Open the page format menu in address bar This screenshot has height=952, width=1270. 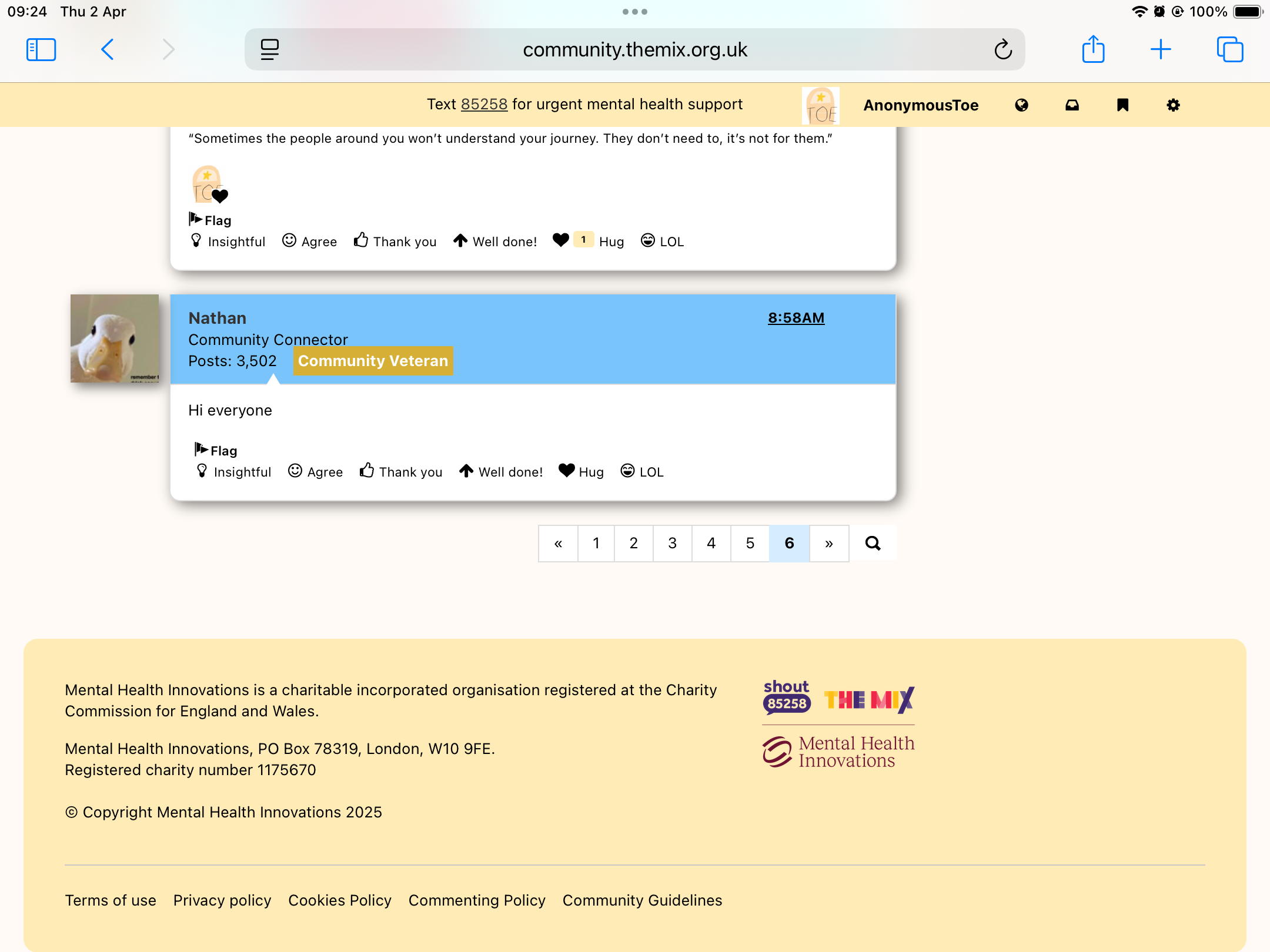(x=269, y=49)
